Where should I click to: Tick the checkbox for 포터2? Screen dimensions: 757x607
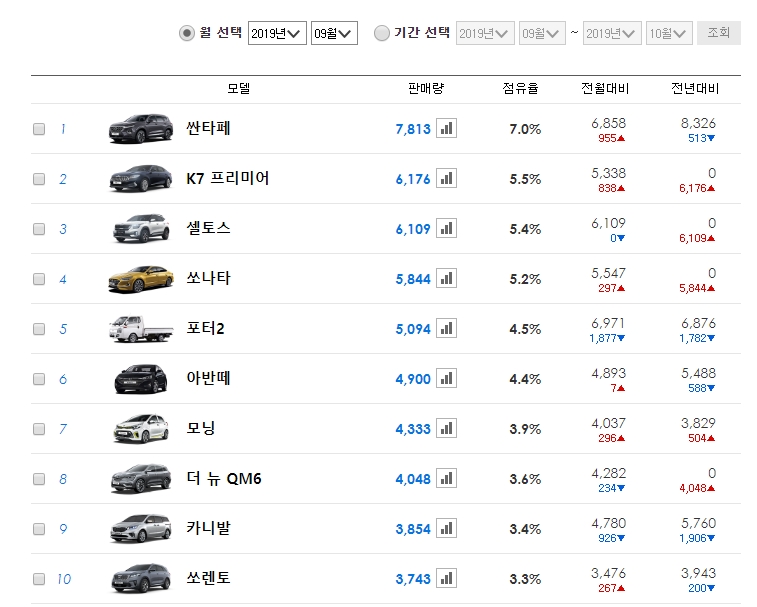tap(39, 329)
